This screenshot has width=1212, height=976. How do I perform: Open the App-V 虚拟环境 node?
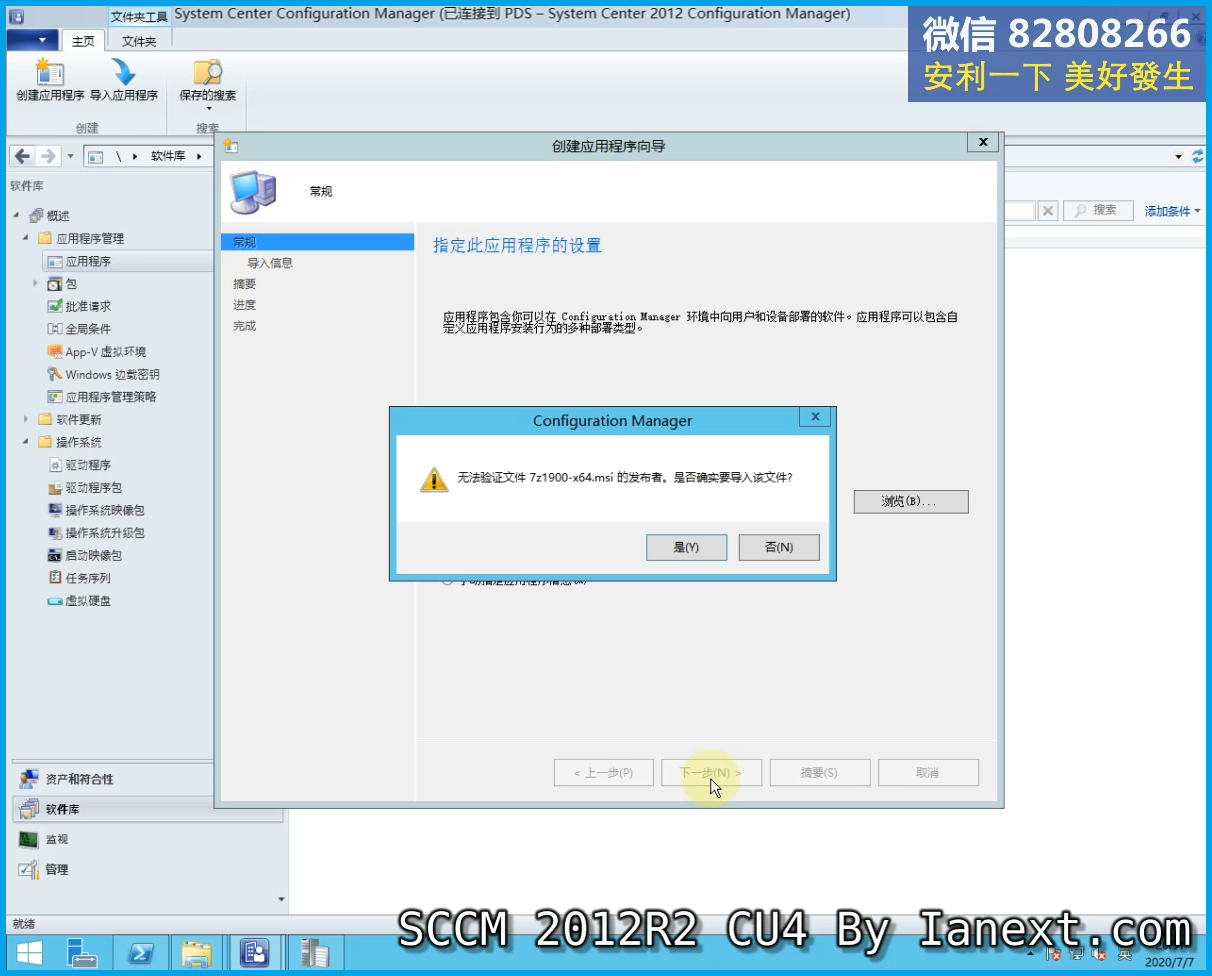point(105,352)
